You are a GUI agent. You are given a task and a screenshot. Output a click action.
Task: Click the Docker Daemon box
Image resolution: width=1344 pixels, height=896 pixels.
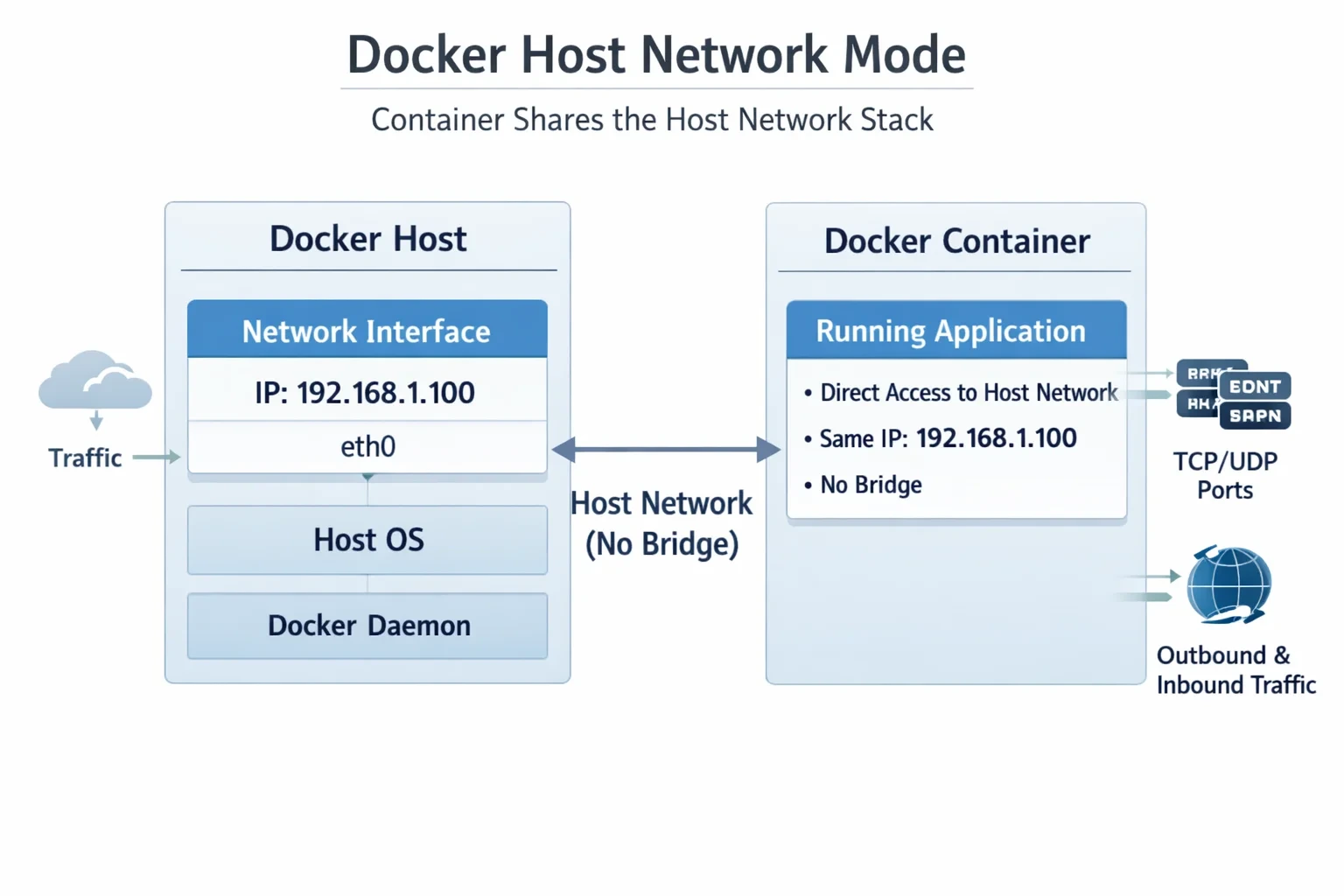(367, 626)
